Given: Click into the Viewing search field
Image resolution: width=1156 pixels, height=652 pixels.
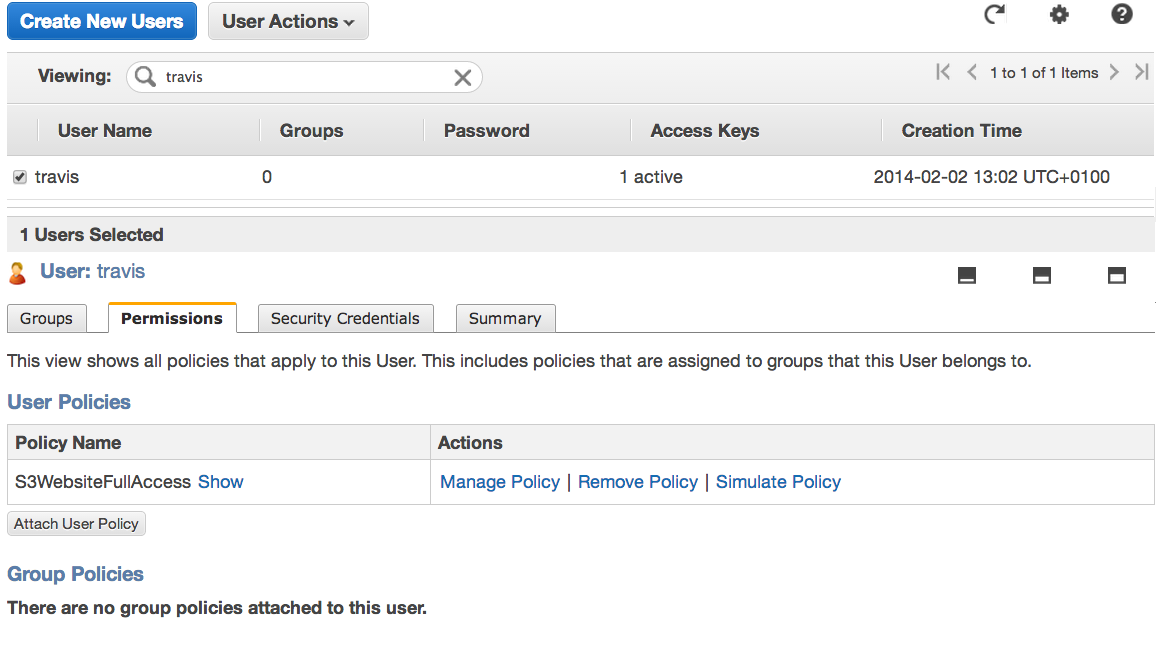Looking at the screenshot, I should click(304, 77).
